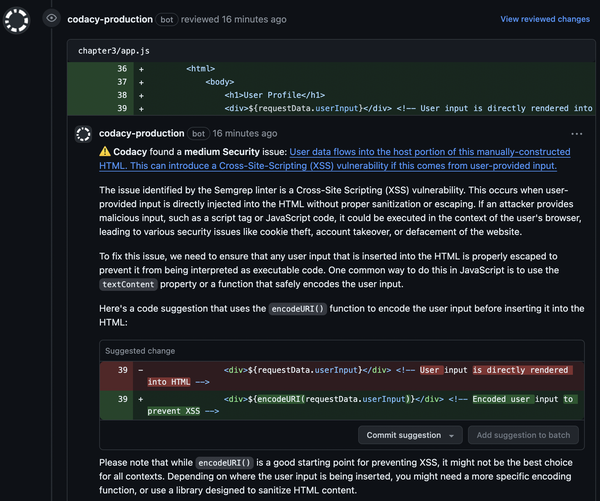Viewport: 600px width, 501px height.
Task: Click the warning emoji before Codacy
Action: [105, 151]
